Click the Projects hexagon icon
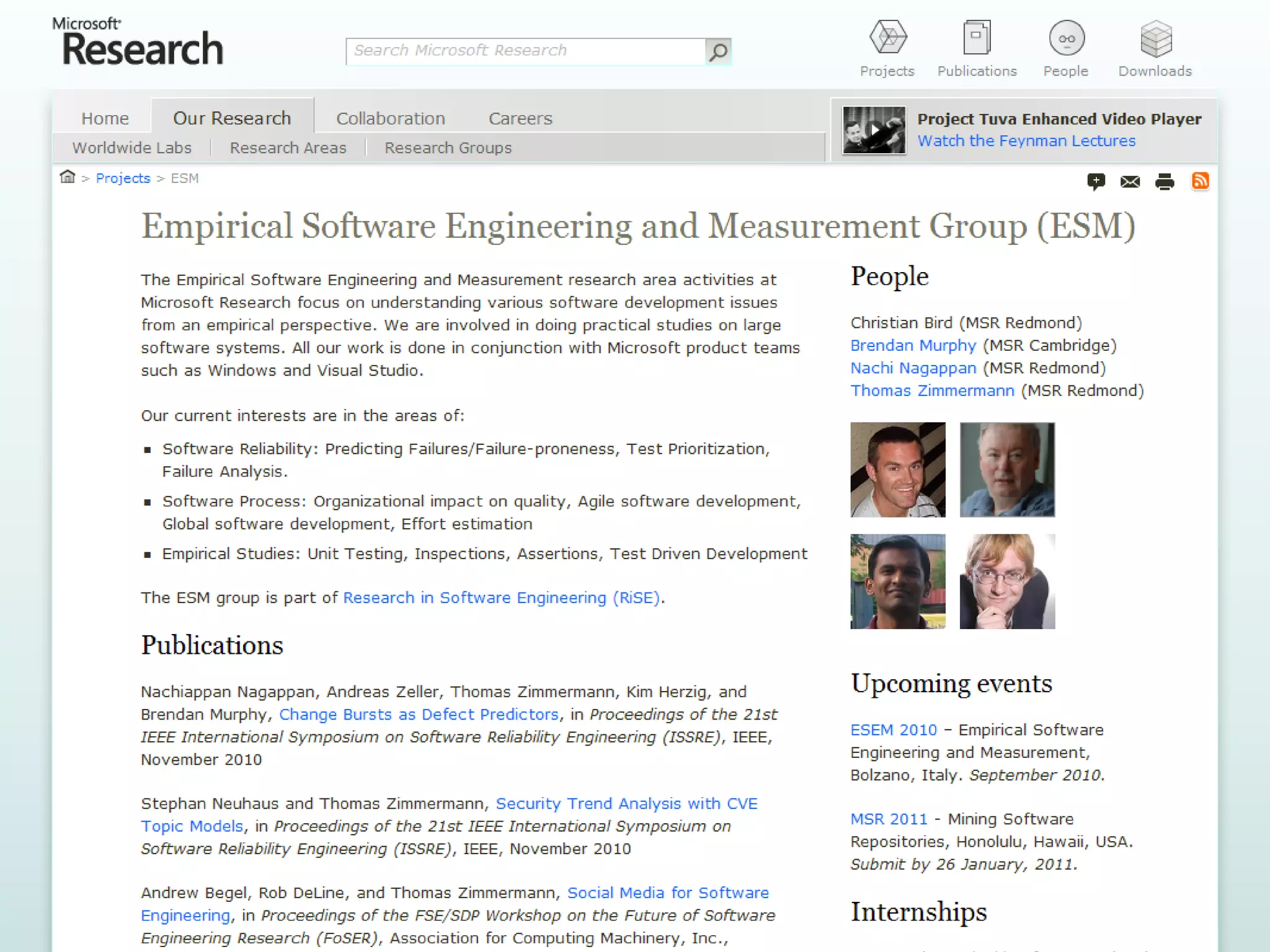 pos(887,38)
